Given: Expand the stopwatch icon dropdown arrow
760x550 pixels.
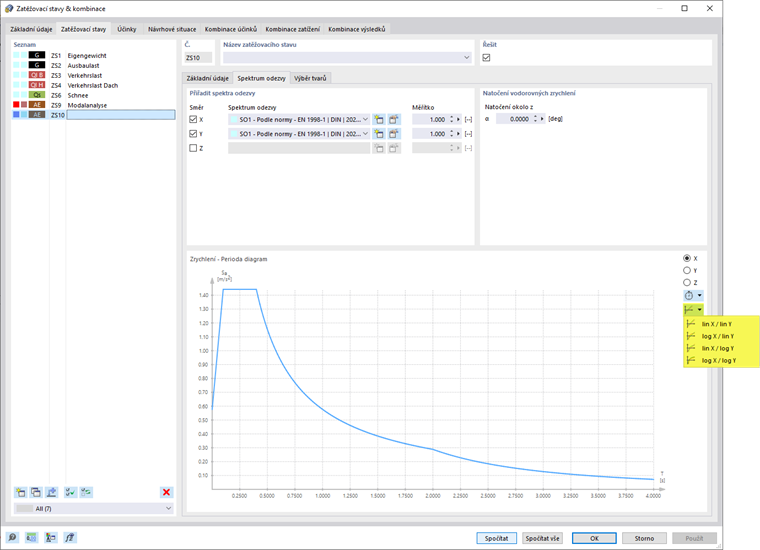Looking at the screenshot, I should [x=699, y=296].
